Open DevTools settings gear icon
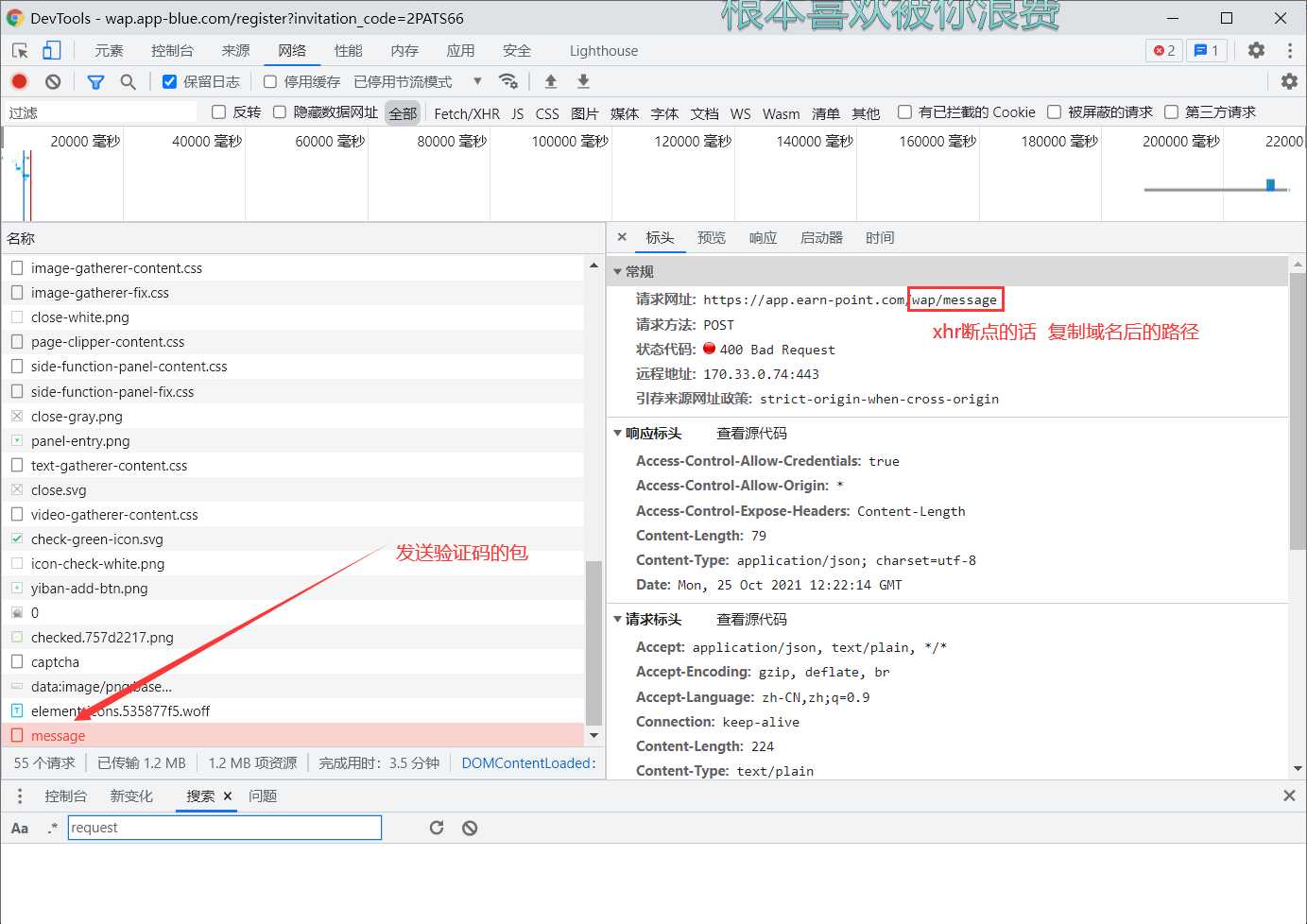This screenshot has height=924, width=1307. (x=1256, y=50)
